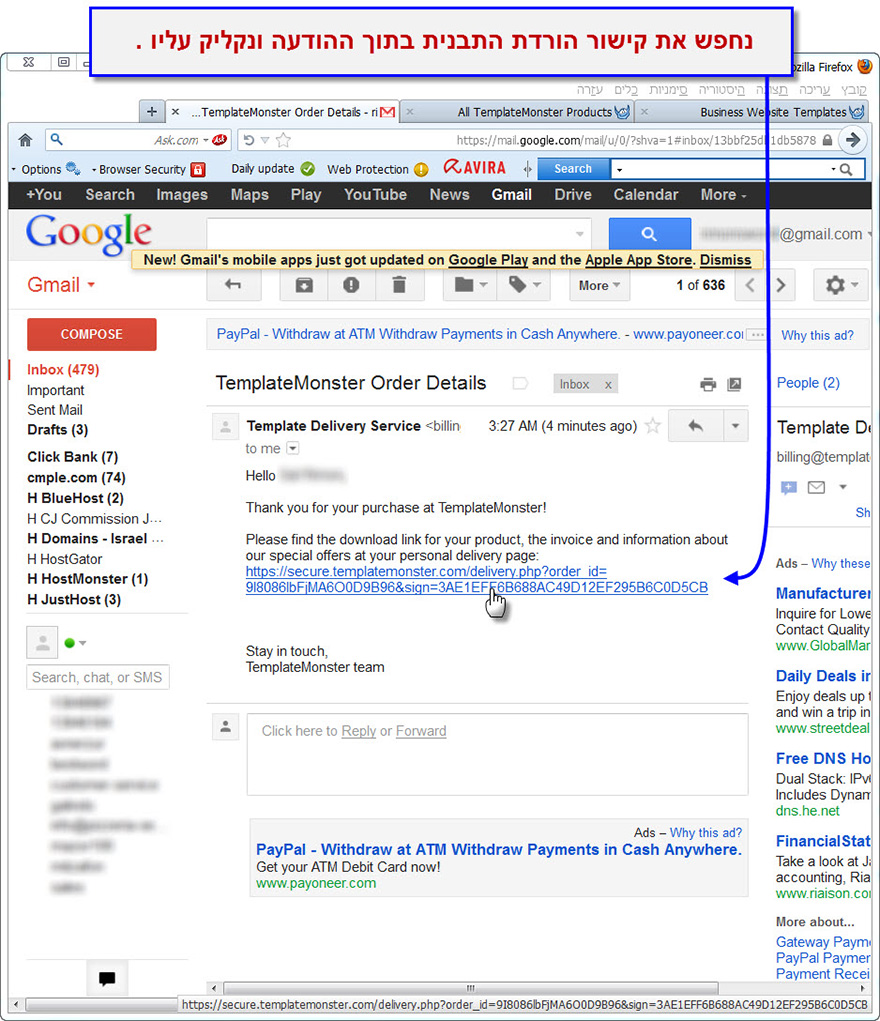This screenshot has width=880, height=1021.
Task: Open the reply options dropdown arrow
Action: click(x=735, y=426)
